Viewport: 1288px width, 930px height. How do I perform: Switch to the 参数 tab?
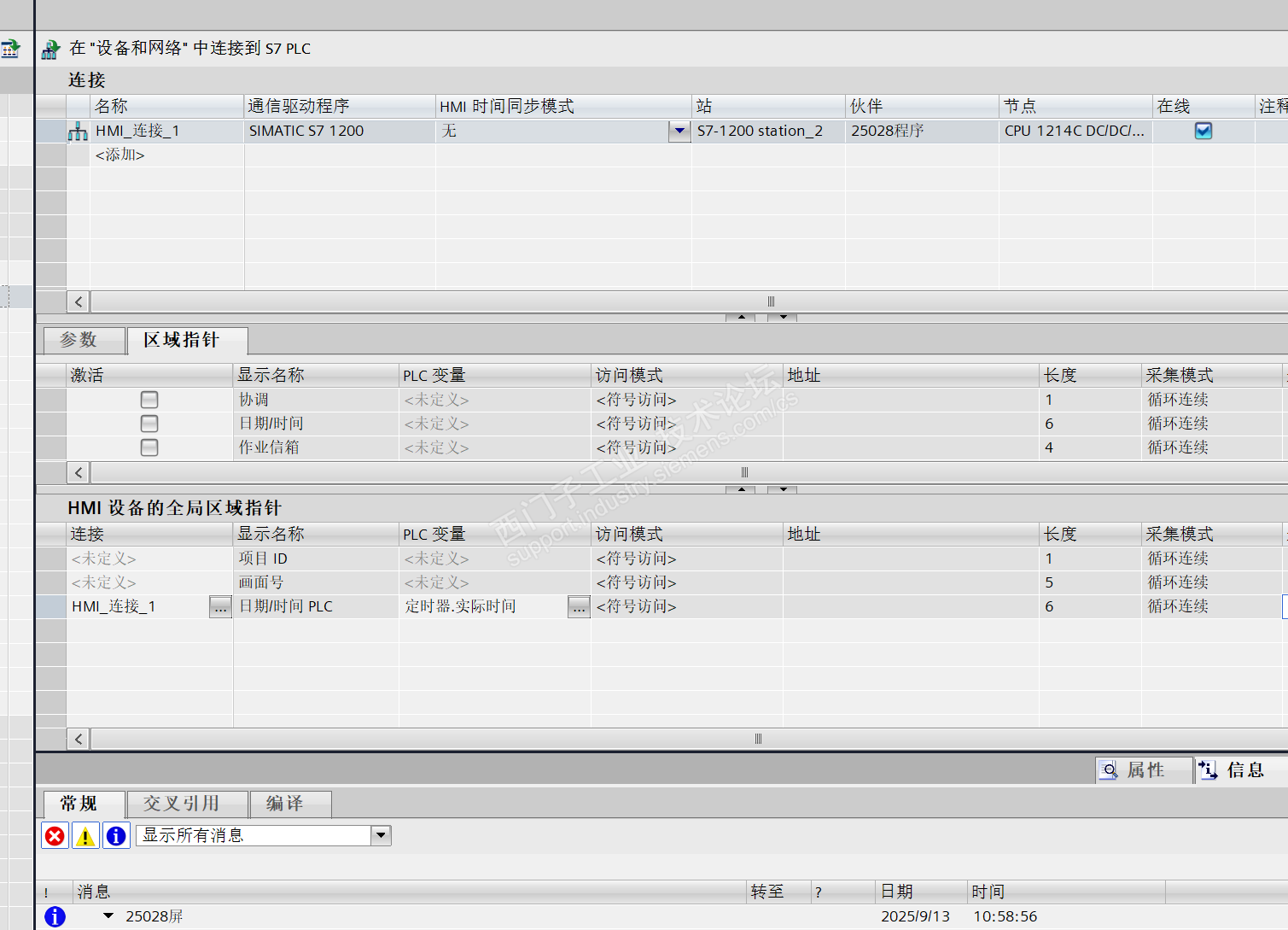(x=84, y=340)
